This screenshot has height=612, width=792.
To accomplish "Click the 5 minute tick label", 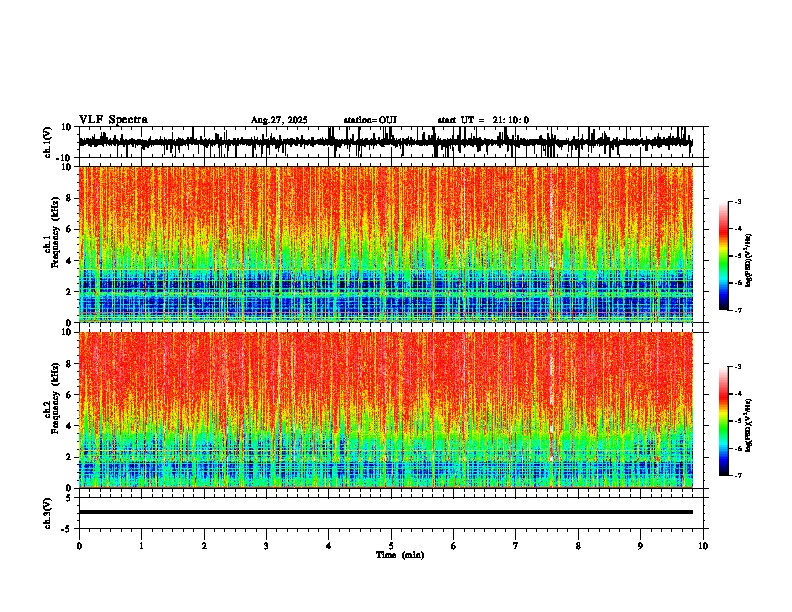I will pyautogui.click(x=391, y=546).
